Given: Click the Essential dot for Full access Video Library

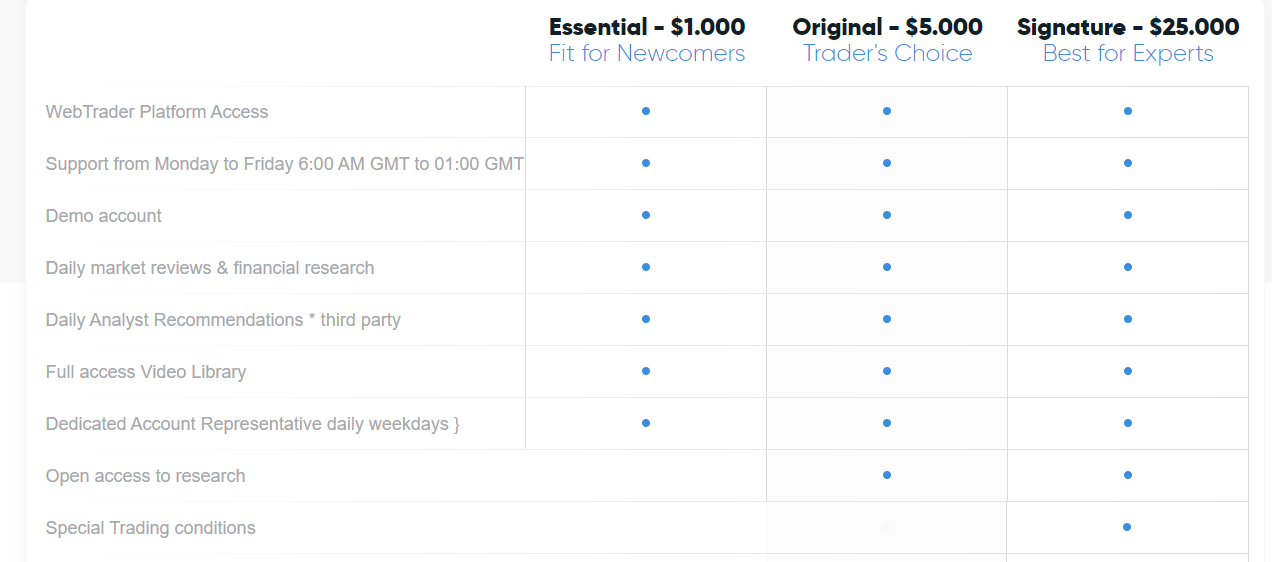Looking at the screenshot, I should coord(646,371).
